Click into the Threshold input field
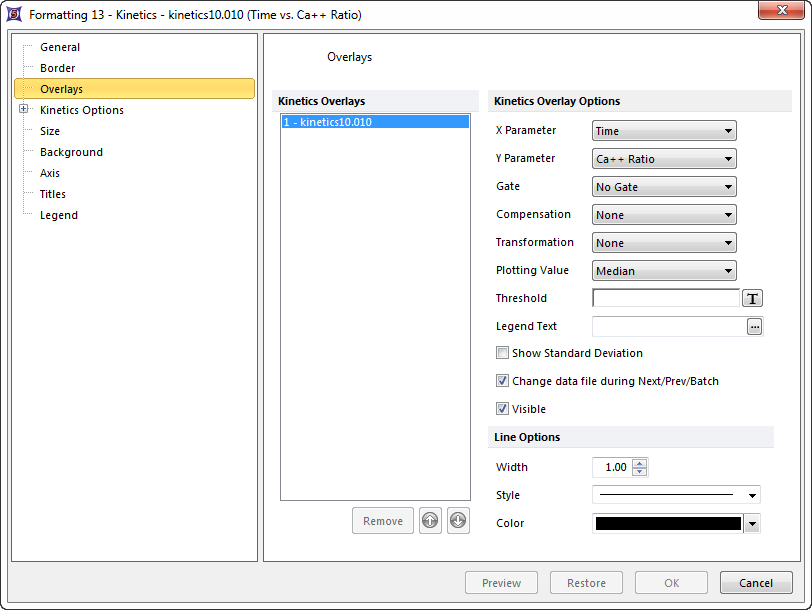 666,298
